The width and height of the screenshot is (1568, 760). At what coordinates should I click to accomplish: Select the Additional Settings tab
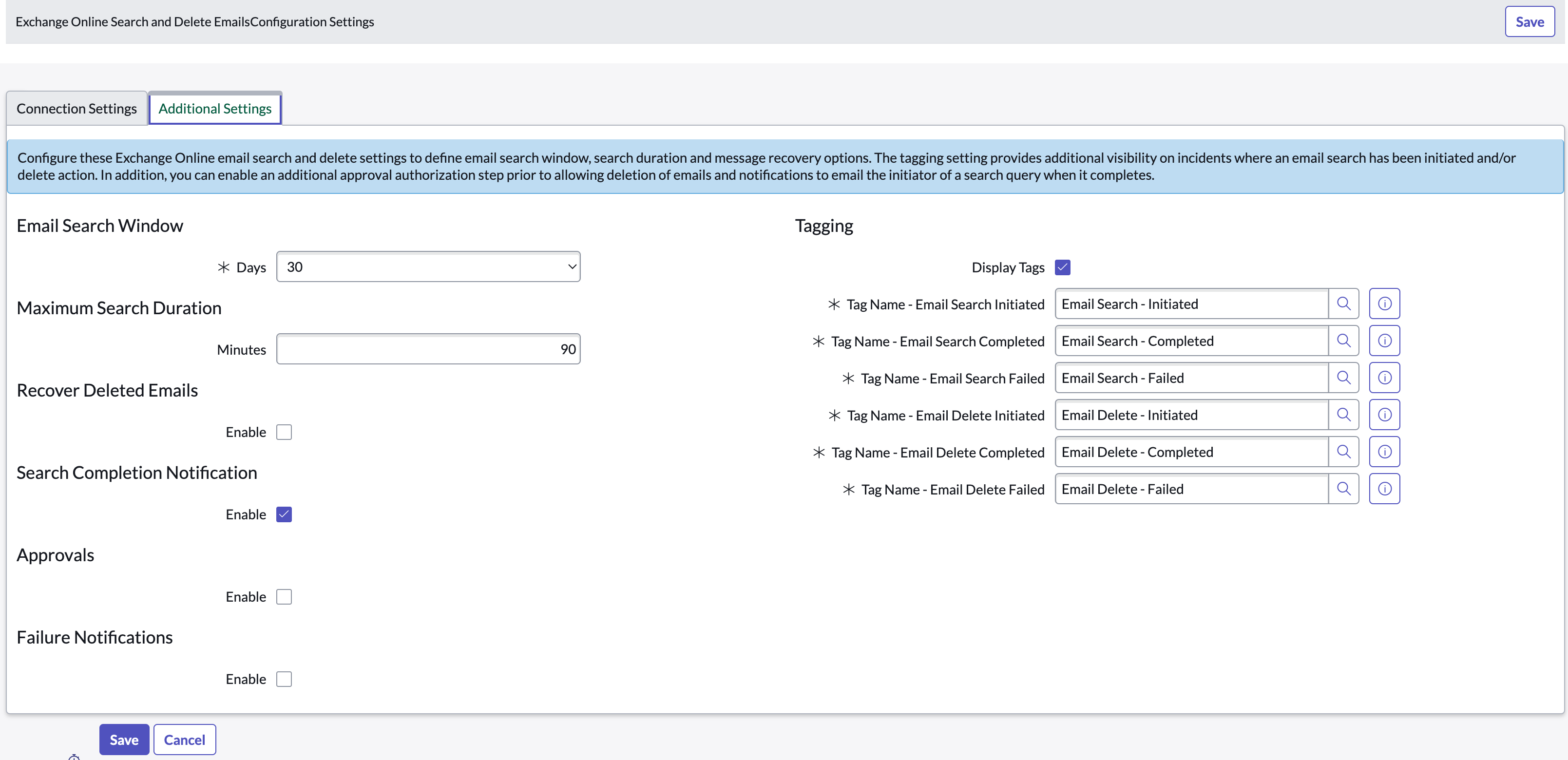point(215,109)
